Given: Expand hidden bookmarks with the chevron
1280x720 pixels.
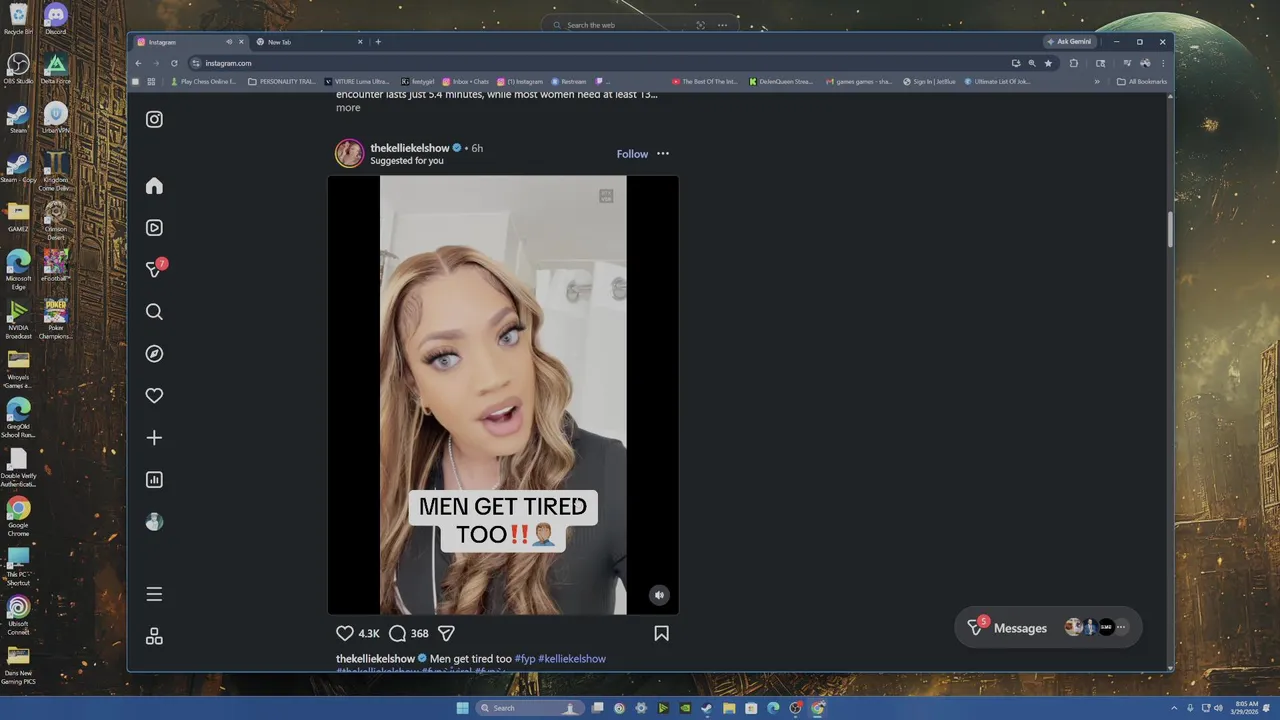Looking at the screenshot, I should [1097, 82].
